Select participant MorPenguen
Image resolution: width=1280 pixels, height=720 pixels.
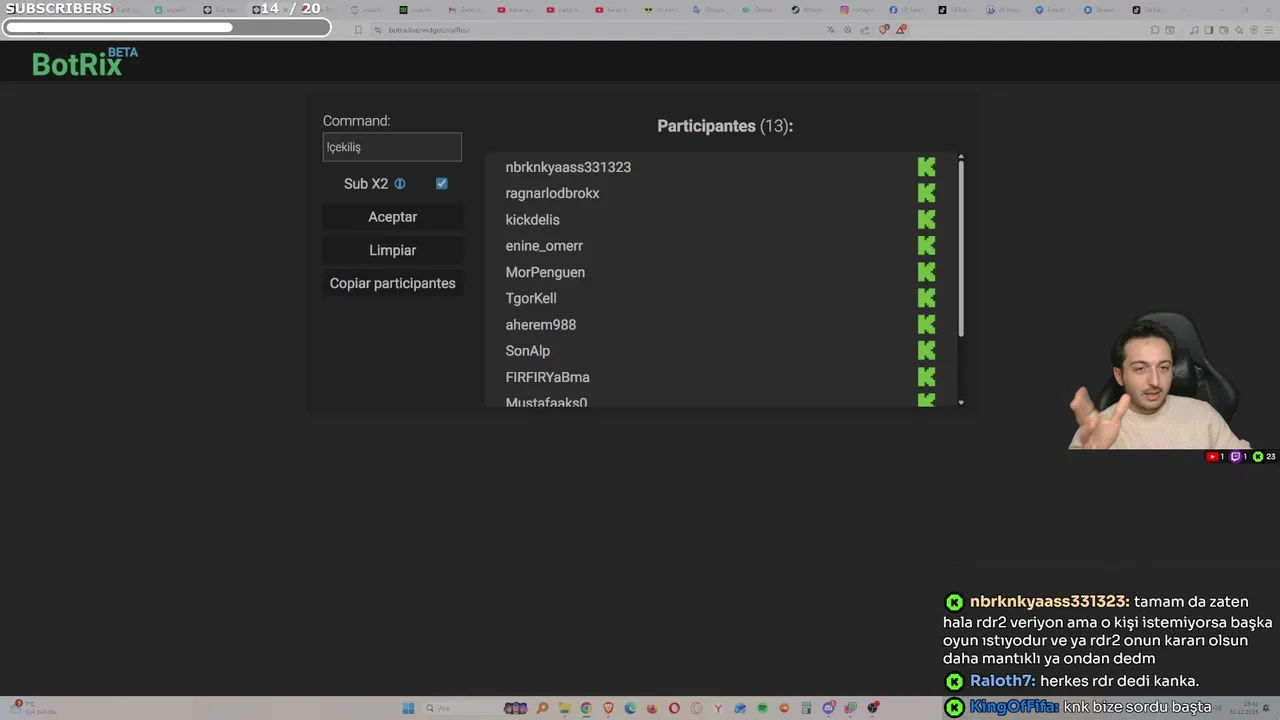pyautogui.click(x=545, y=272)
